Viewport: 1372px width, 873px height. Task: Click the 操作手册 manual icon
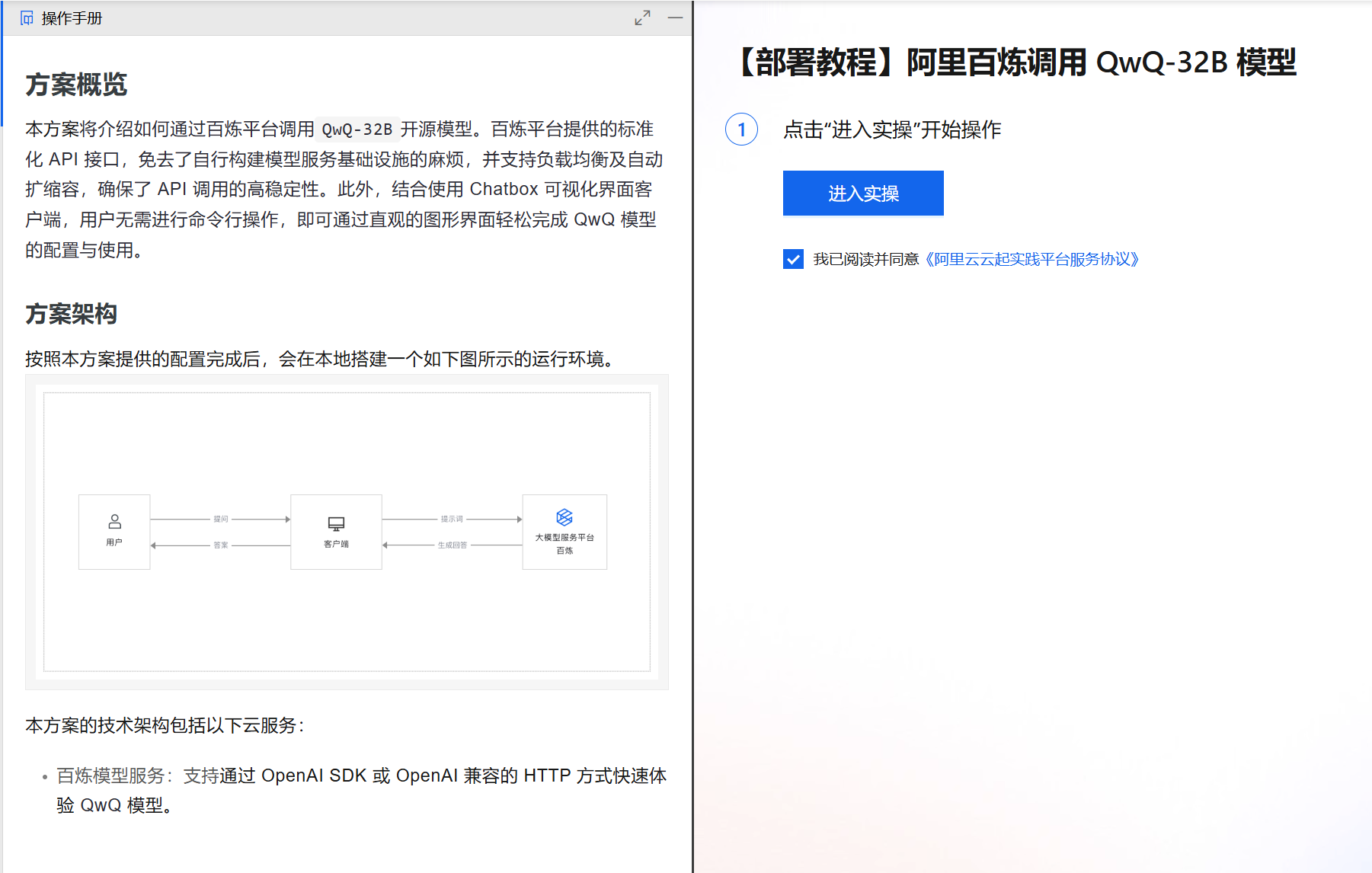point(27,18)
